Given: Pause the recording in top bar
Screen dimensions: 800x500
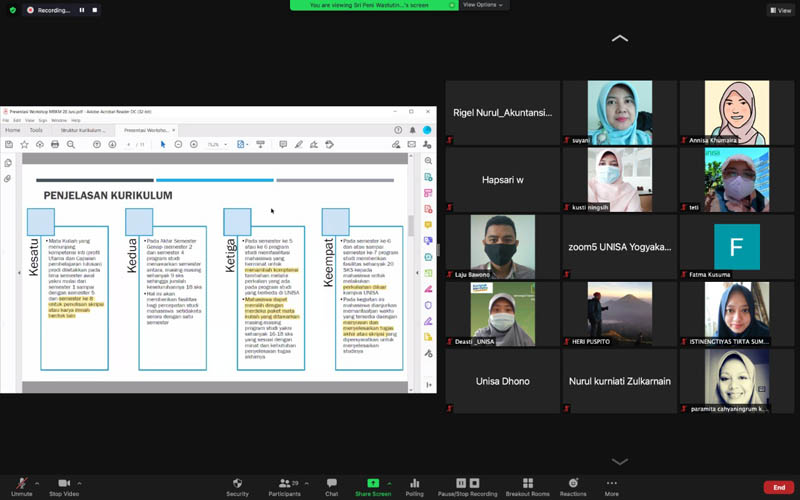Looking at the screenshot, I should [82, 10].
